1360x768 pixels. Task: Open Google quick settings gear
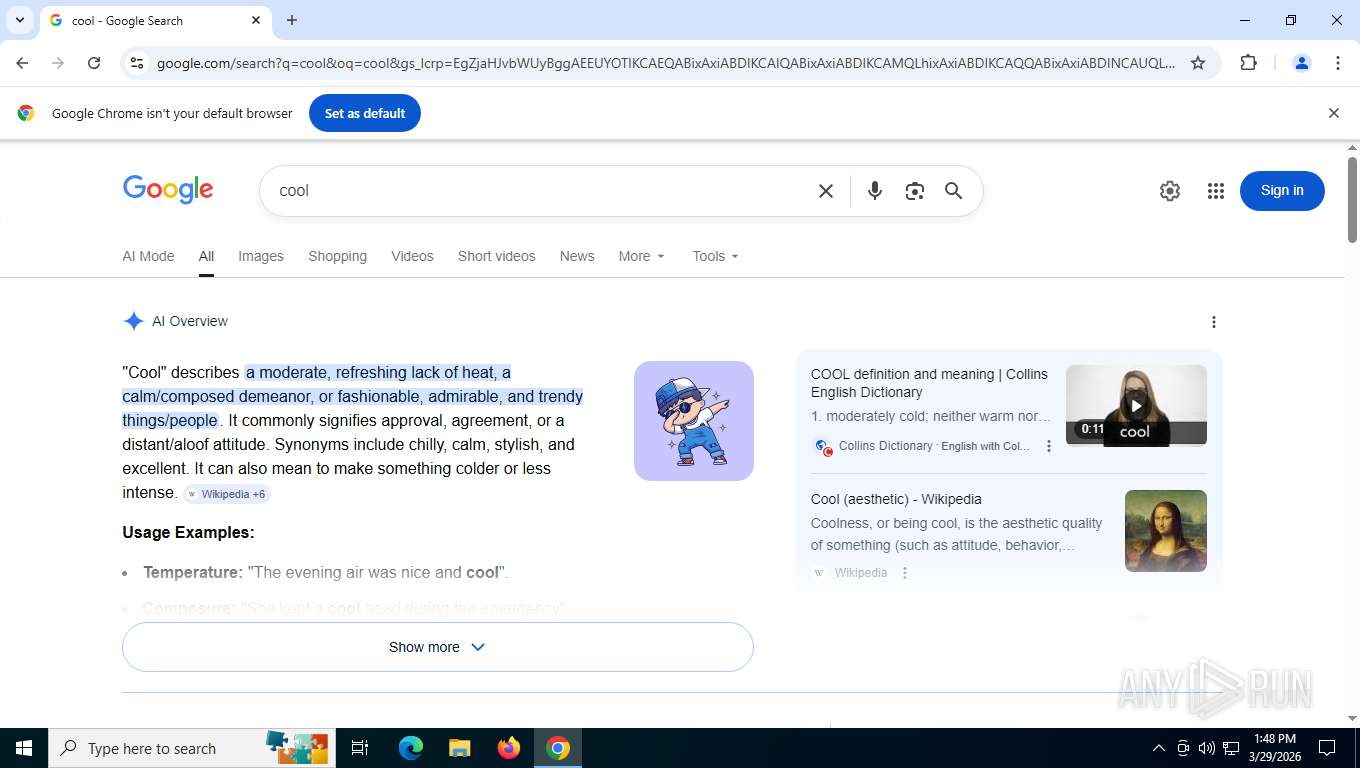1170,191
